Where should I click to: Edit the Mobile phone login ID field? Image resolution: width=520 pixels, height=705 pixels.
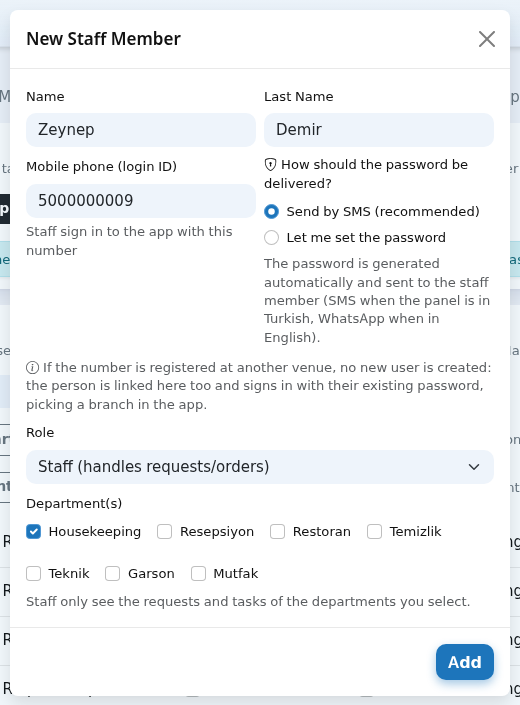click(x=141, y=201)
